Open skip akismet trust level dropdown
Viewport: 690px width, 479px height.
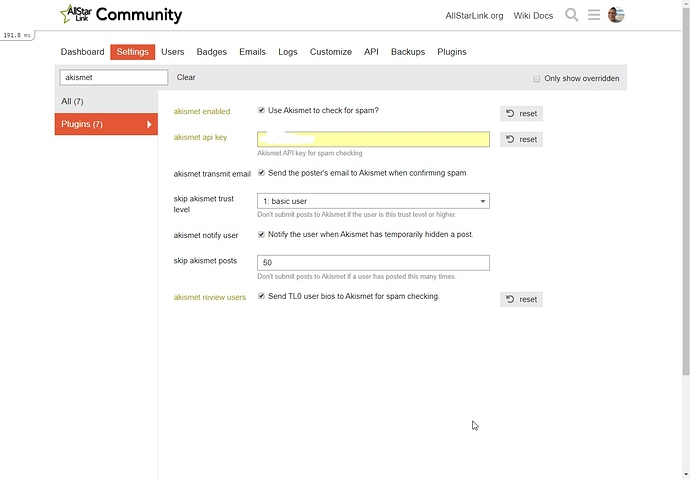click(373, 201)
